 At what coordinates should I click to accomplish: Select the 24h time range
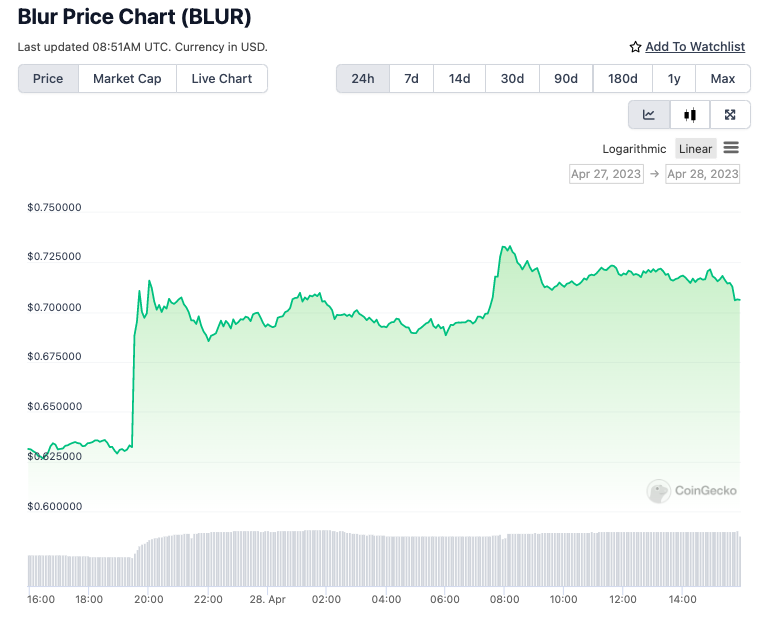363,79
